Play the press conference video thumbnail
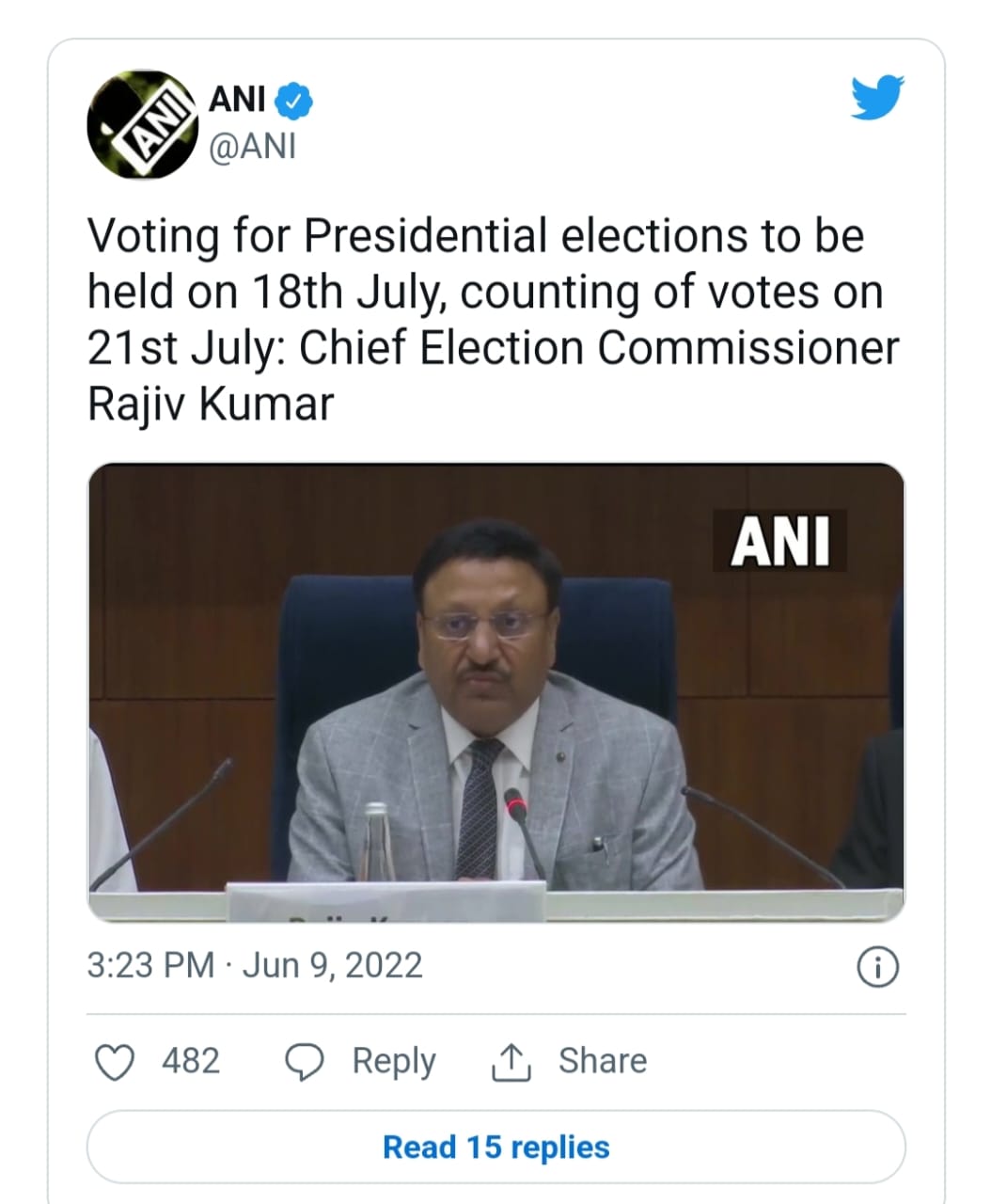The height and width of the screenshot is (1204, 991). 495,691
